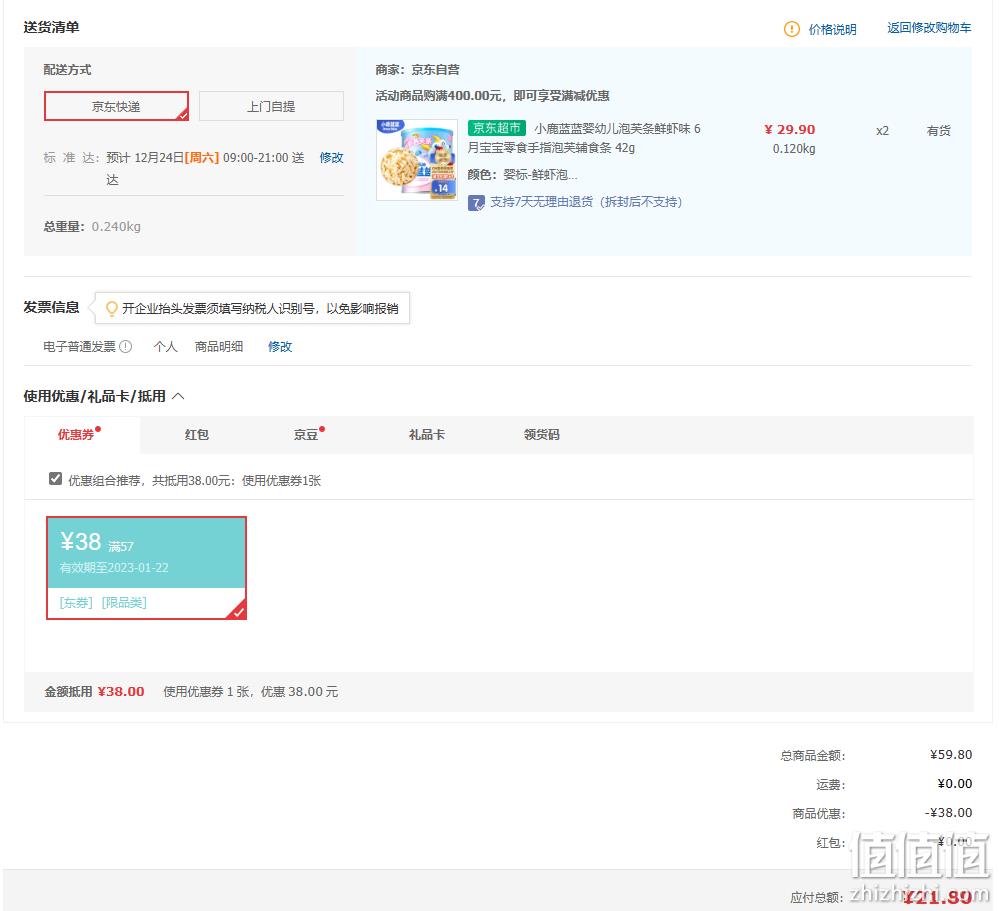999x911 pixels.
Task: Click the 限品类 coupon tag
Action: [x=124, y=603]
